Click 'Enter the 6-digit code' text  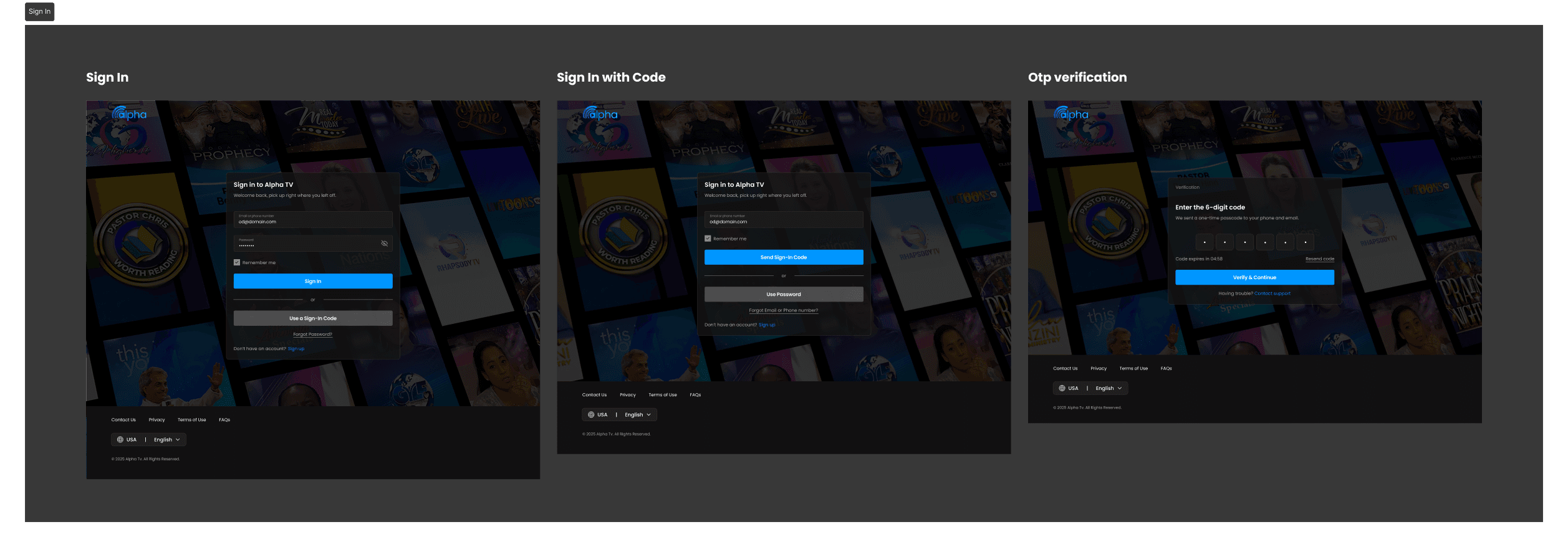[1210, 207]
